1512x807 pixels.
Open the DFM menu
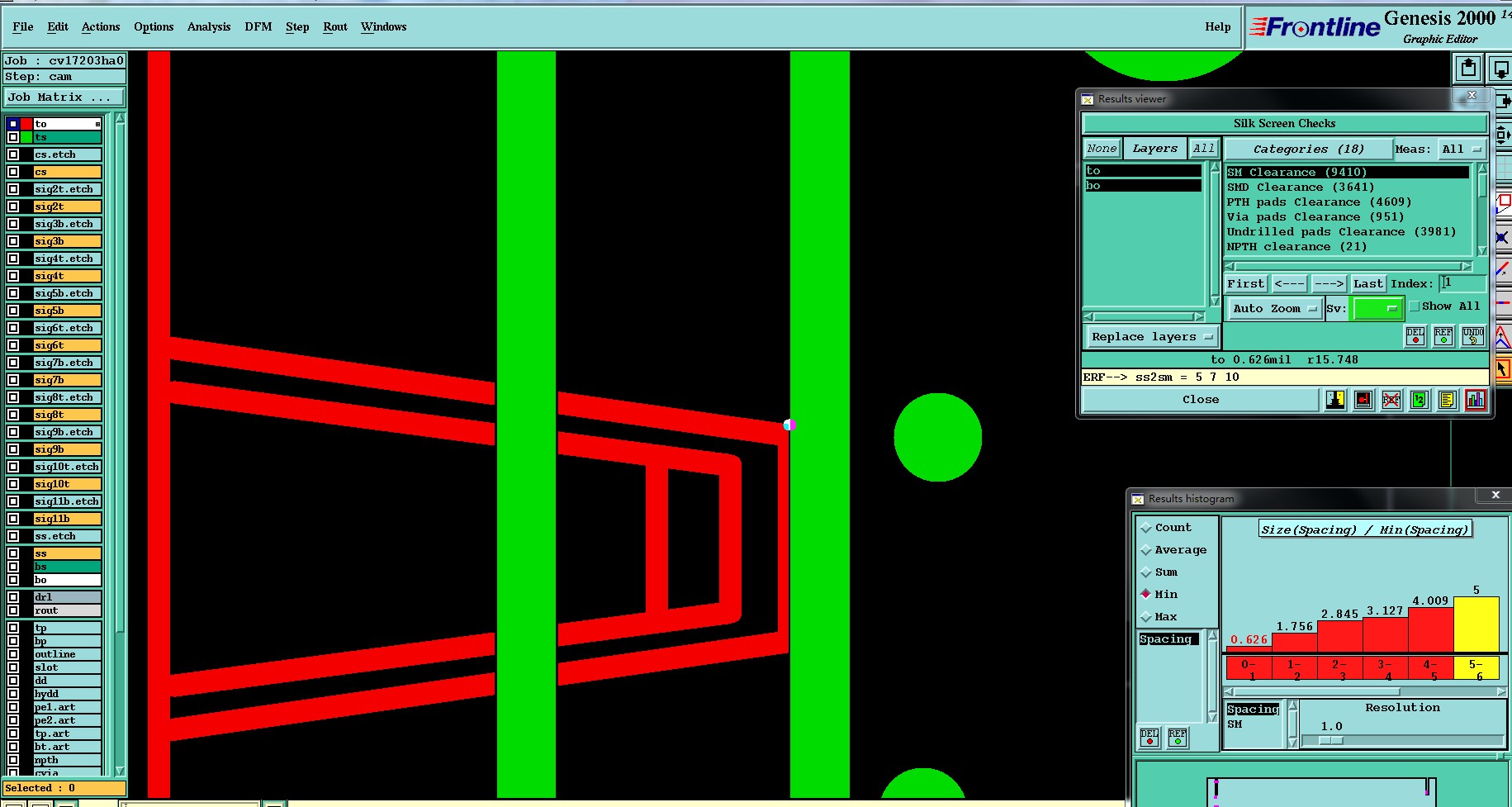point(258,26)
